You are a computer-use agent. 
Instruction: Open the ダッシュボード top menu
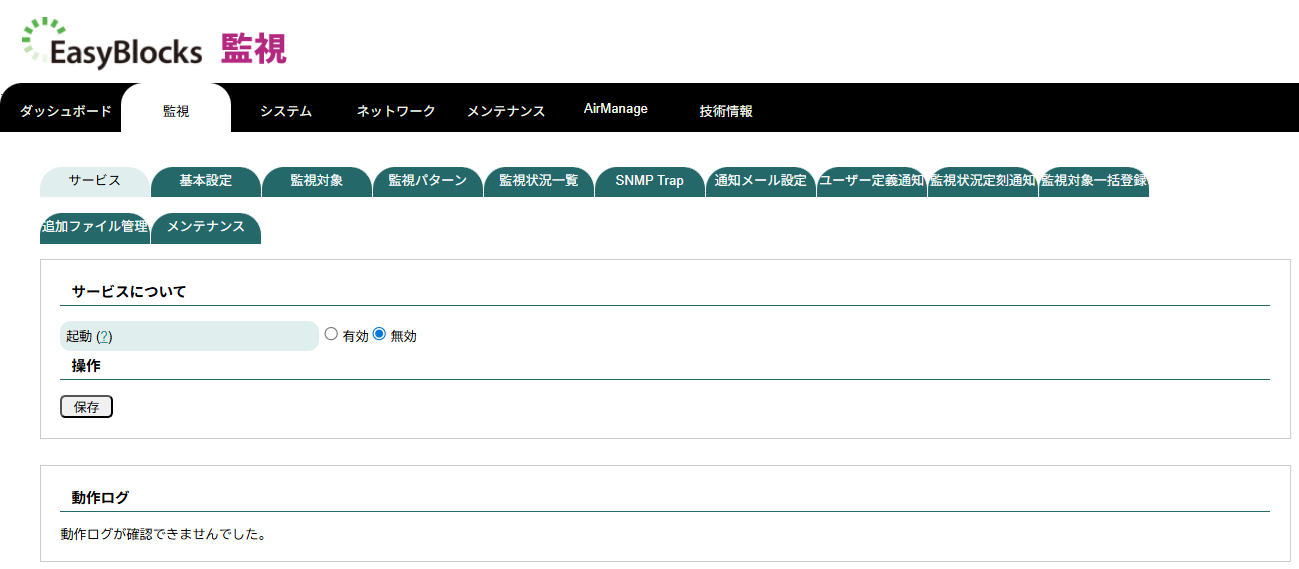click(66, 111)
